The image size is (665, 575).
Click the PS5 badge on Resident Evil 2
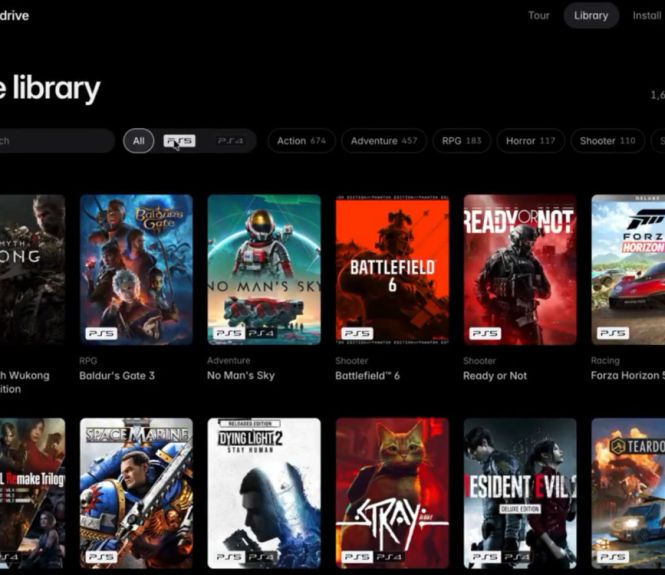(x=485, y=557)
